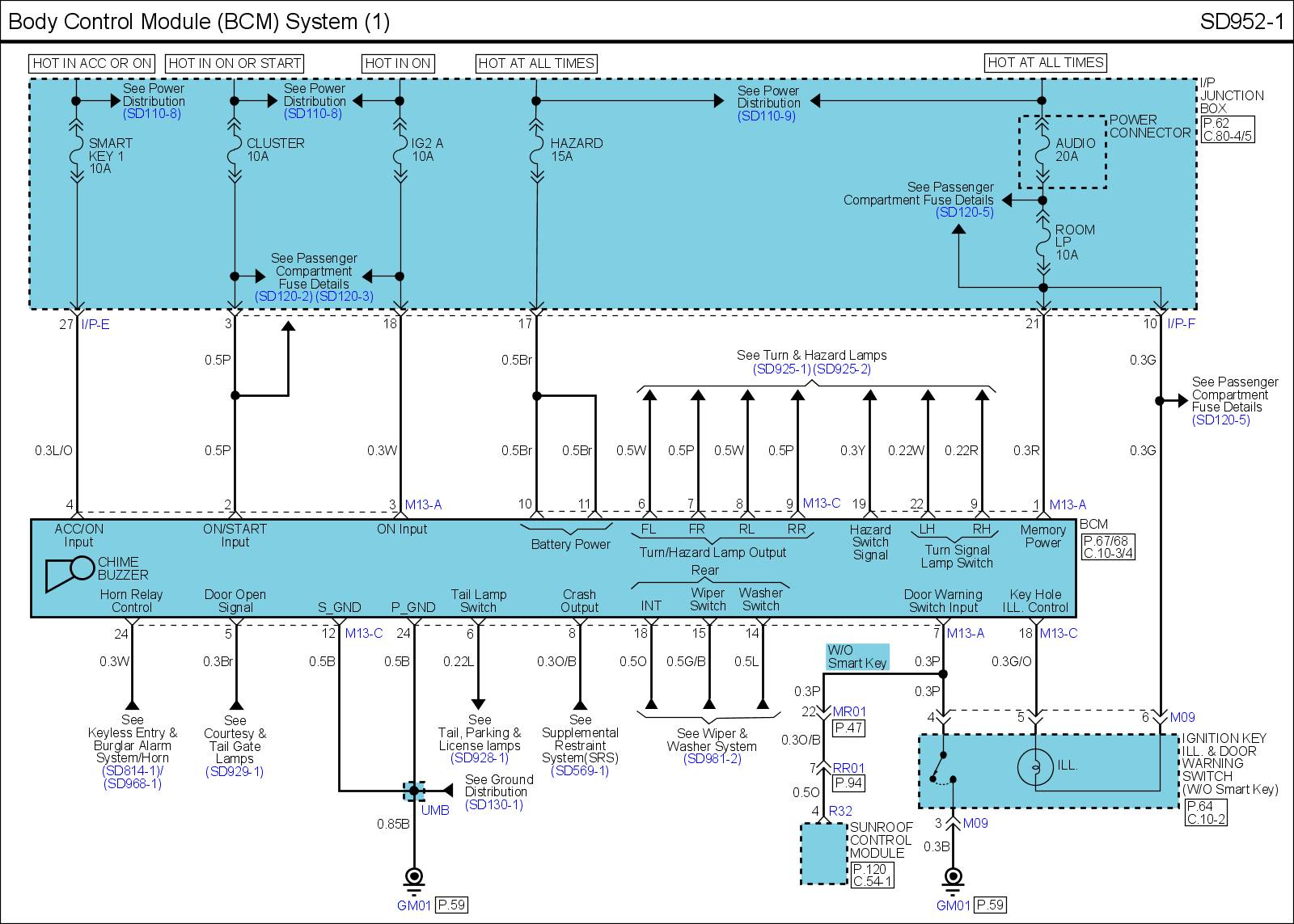This screenshot has width=1294, height=924.
Task: Open the SD925-1 turn & hazard lamps link
Action: point(781,369)
